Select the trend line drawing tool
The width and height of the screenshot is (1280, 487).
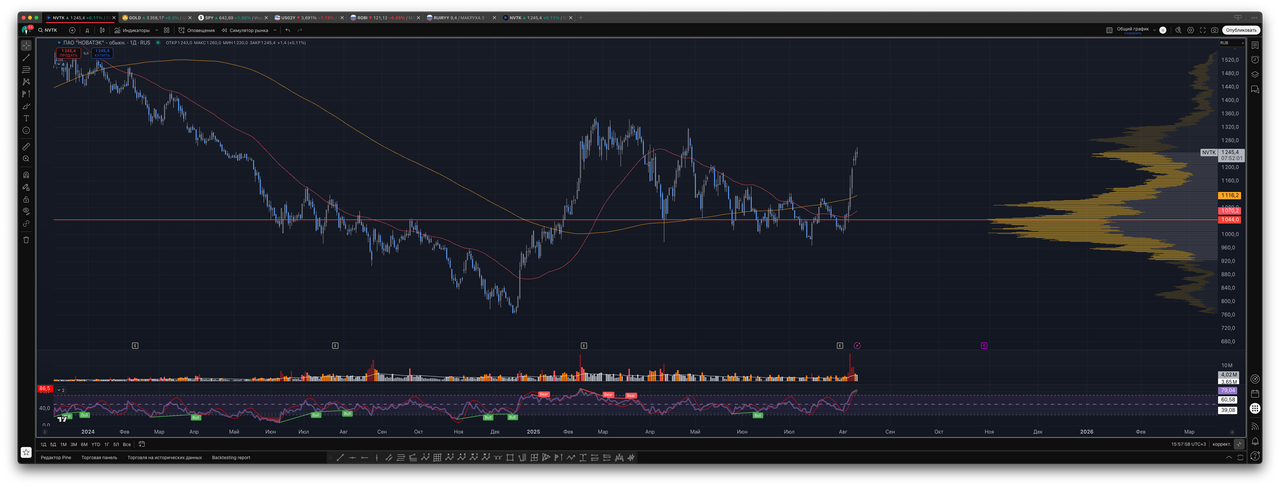point(26,58)
